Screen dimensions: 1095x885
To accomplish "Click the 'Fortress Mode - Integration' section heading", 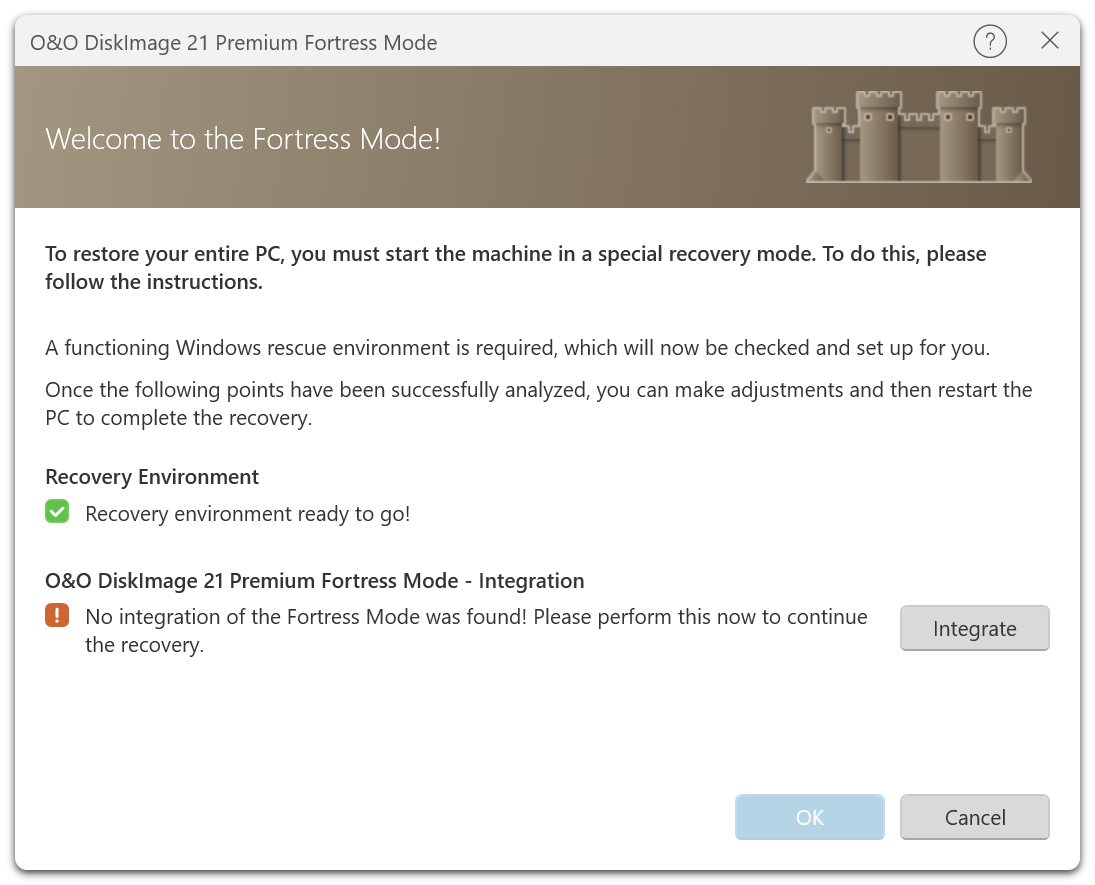I will tap(314, 580).
